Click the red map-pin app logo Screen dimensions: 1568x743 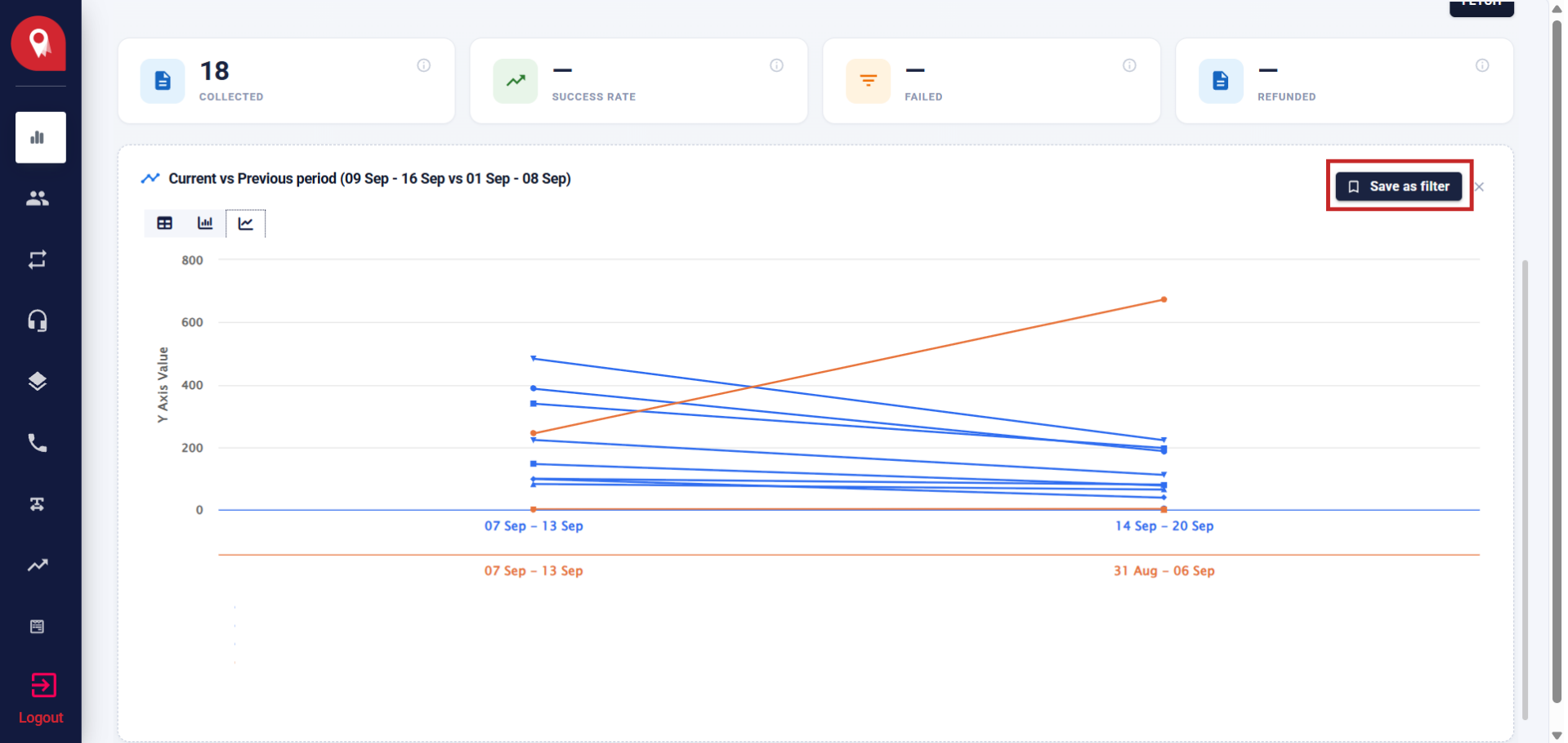pyautogui.click(x=38, y=43)
